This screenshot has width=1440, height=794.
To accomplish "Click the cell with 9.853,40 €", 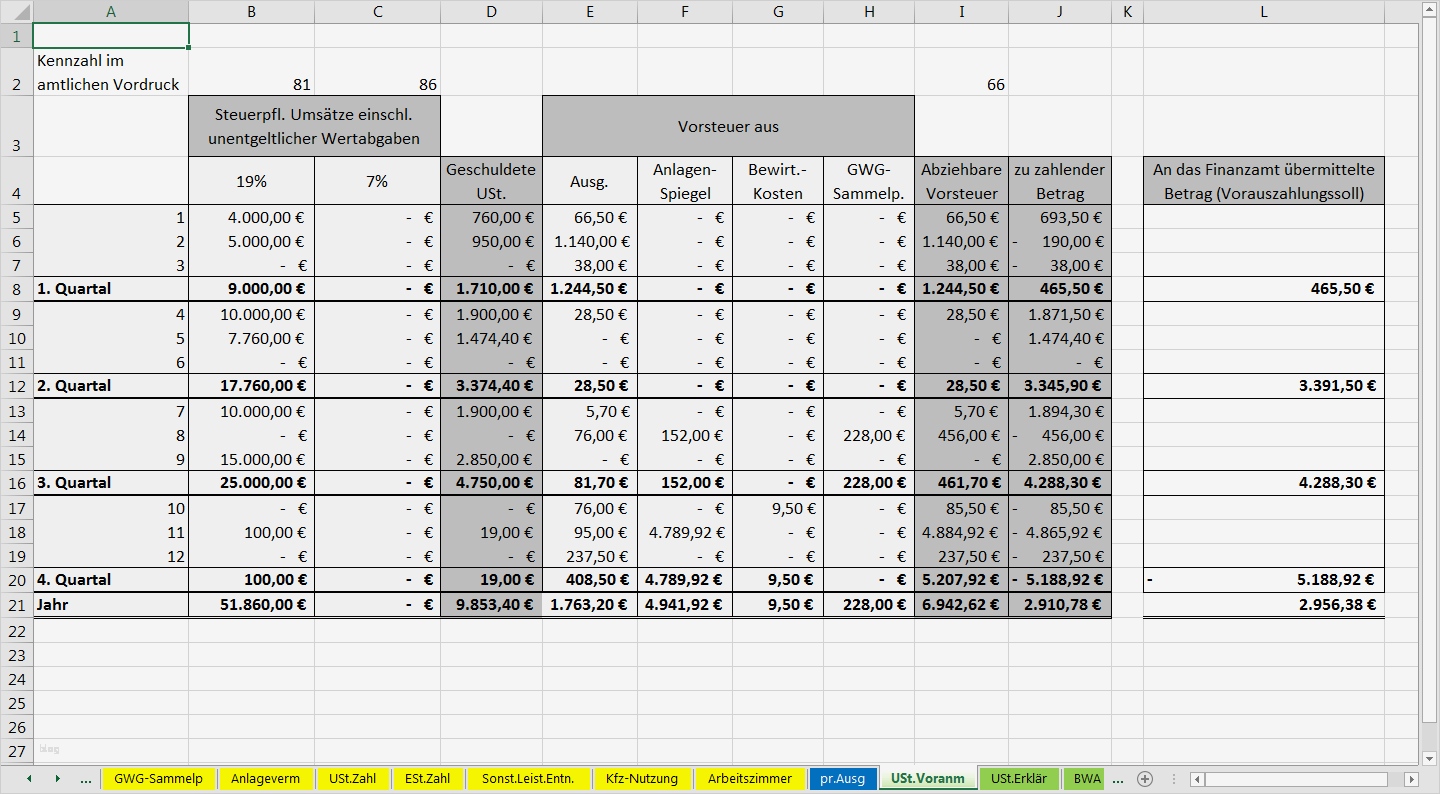I will tap(491, 605).
